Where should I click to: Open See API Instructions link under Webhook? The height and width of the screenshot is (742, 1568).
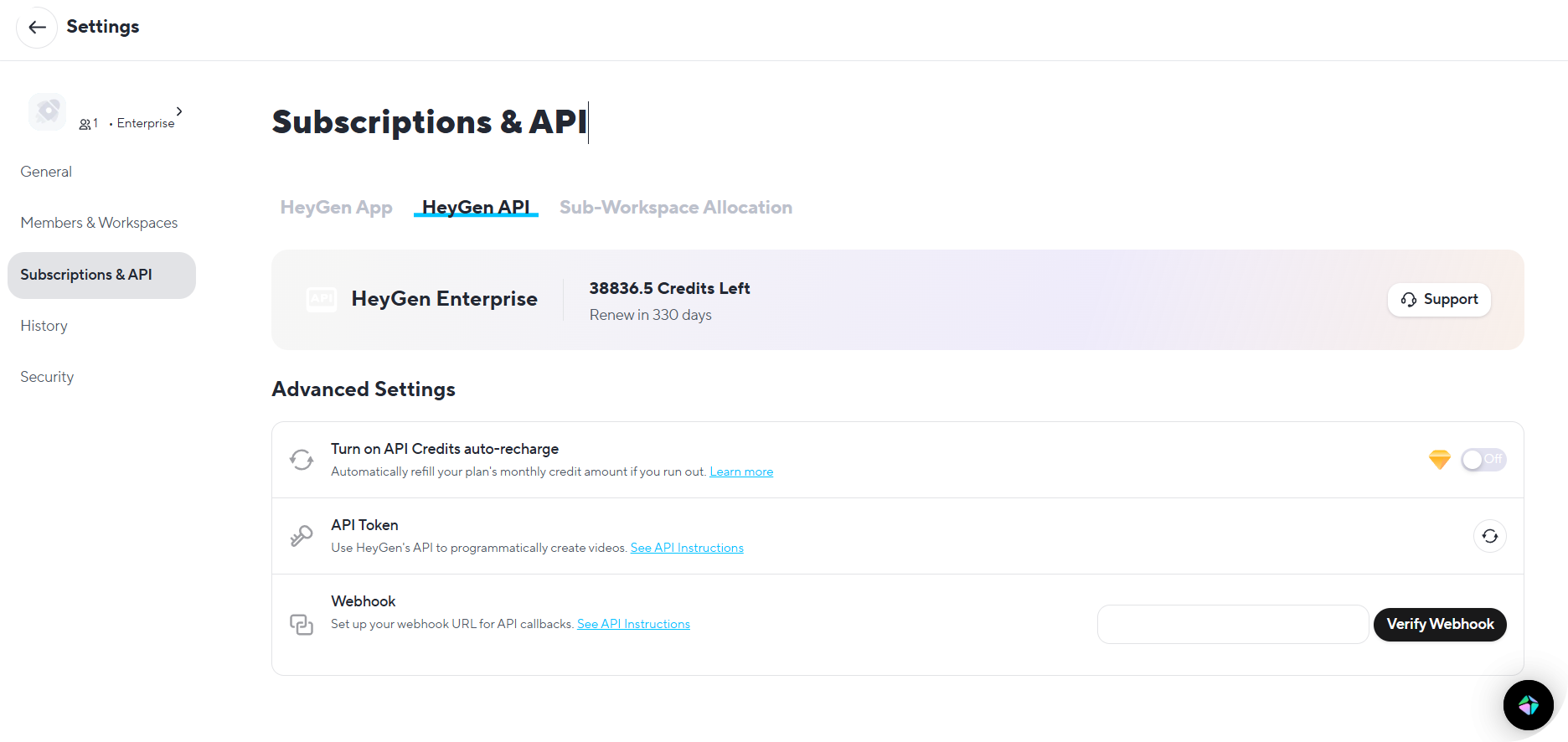click(633, 625)
